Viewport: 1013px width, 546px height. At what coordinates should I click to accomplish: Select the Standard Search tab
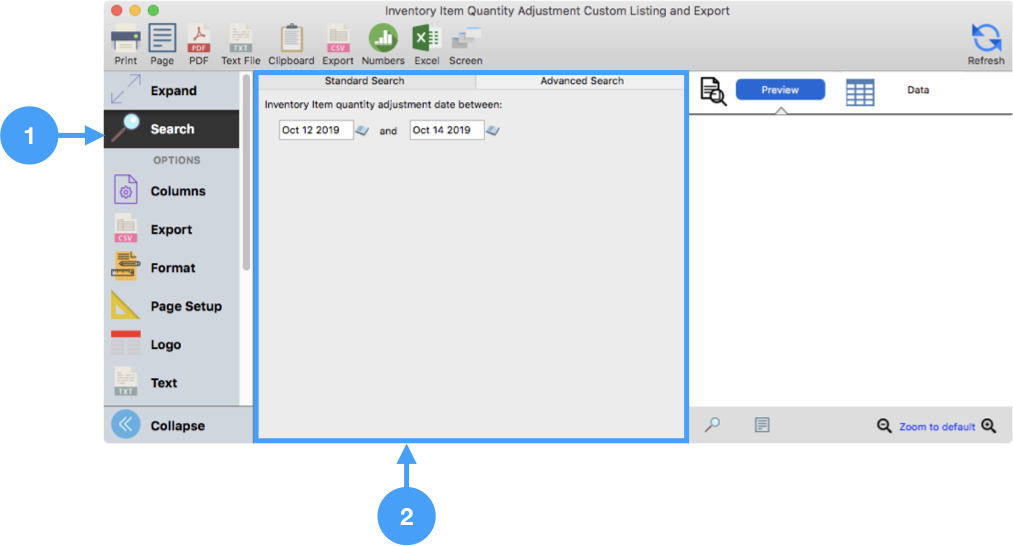365,81
